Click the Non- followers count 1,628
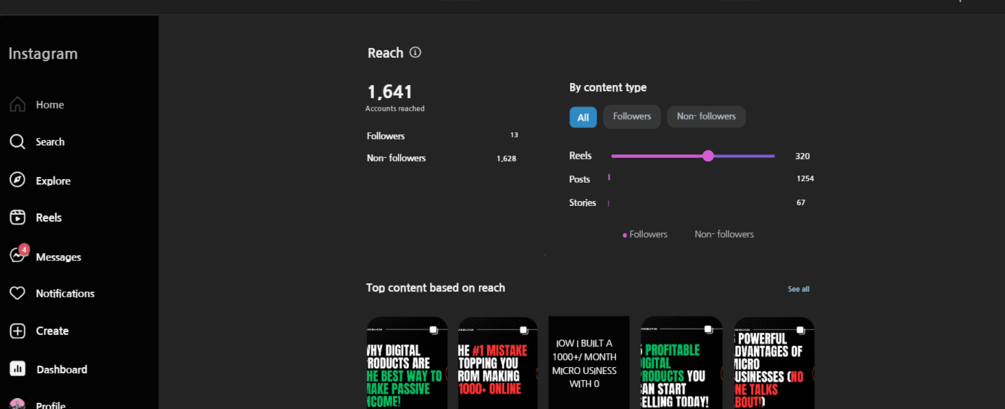This screenshot has width=1005, height=409. (506, 158)
